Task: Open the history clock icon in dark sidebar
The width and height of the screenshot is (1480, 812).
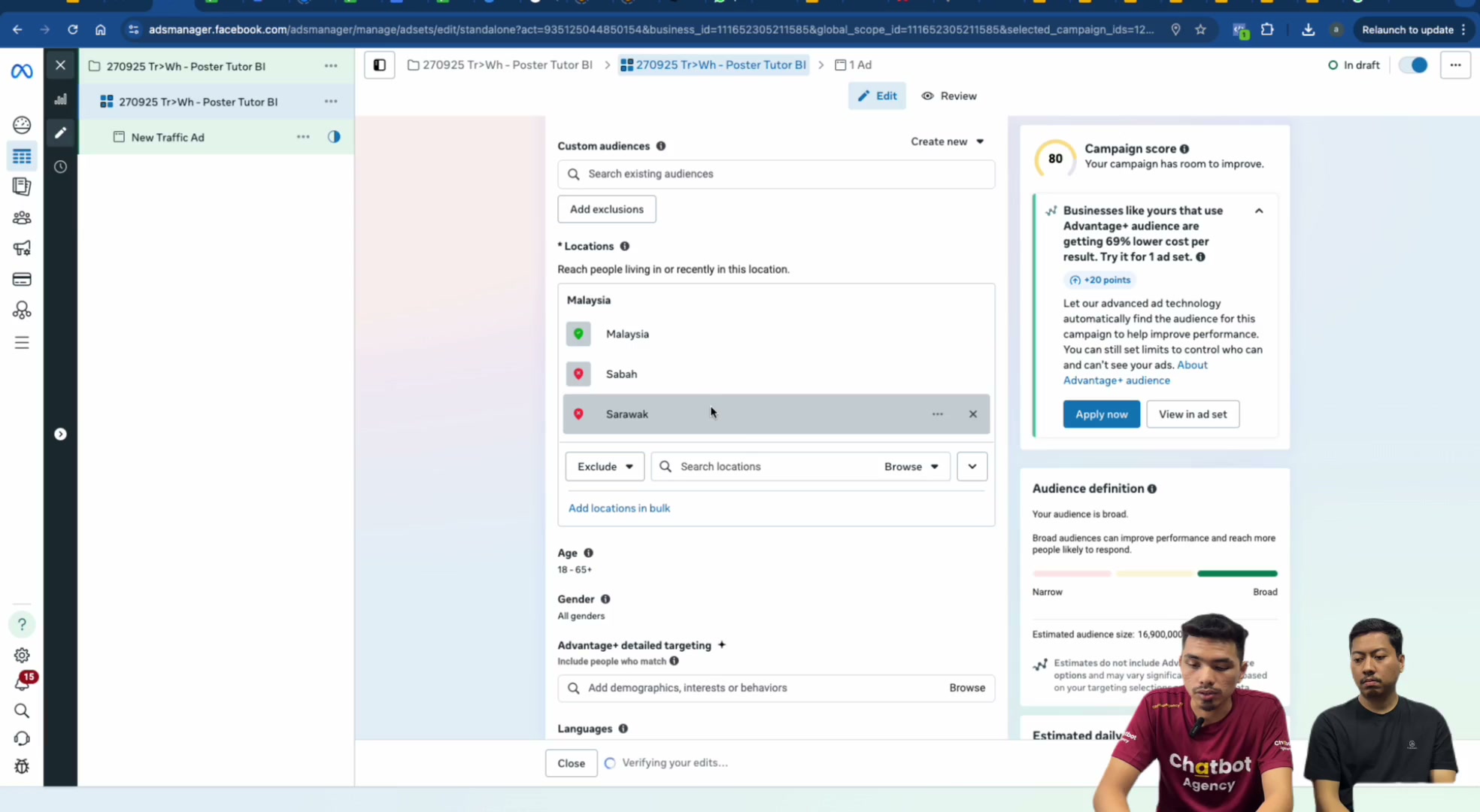Action: coord(61,167)
